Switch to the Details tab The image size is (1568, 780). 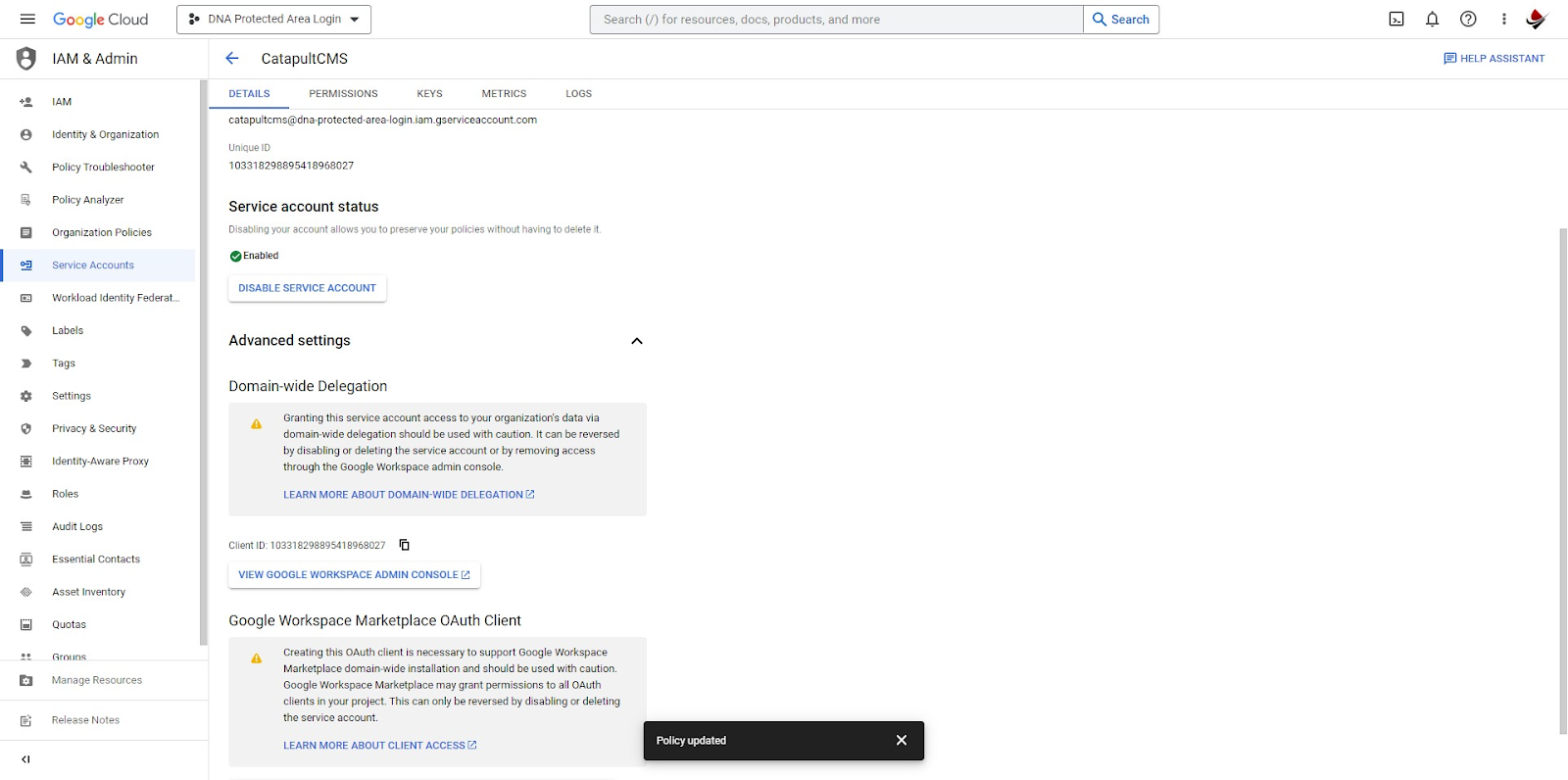(249, 94)
